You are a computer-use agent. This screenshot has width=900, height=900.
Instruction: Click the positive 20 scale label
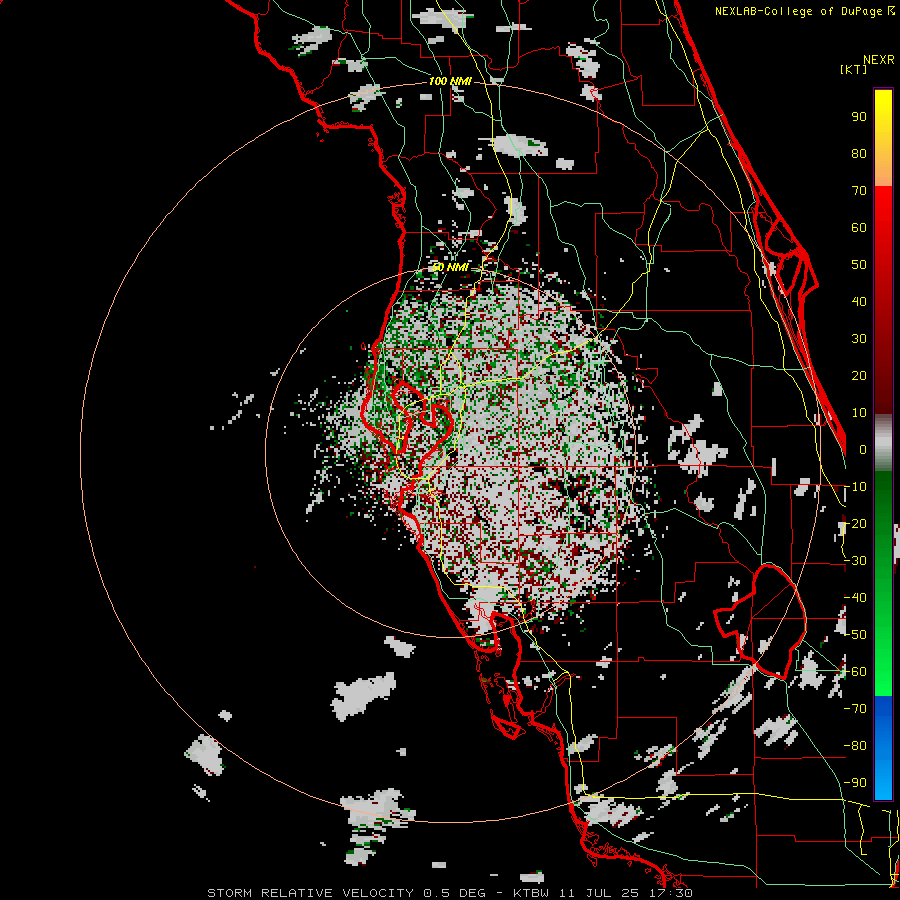pyautogui.click(x=859, y=375)
